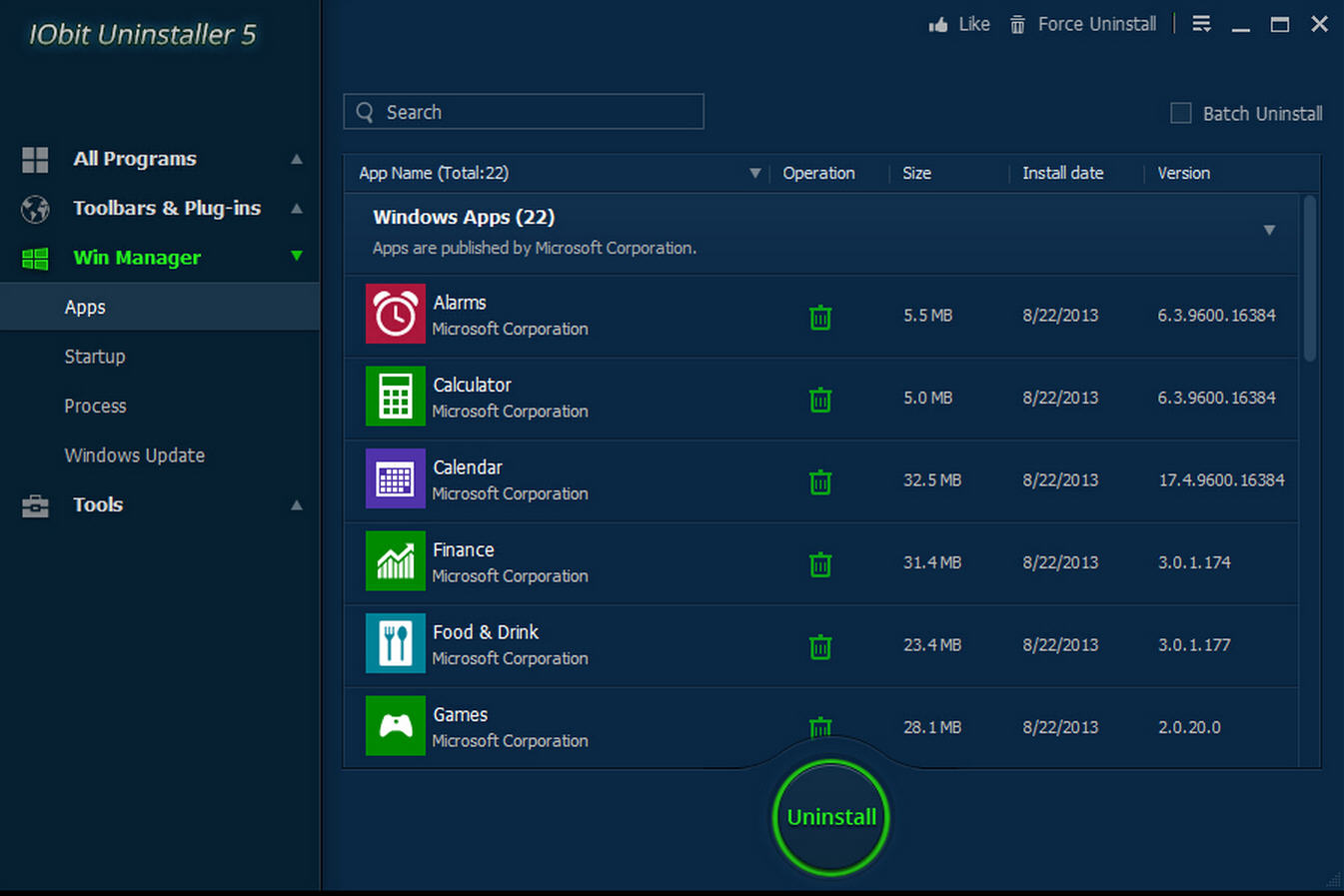Screen dimensions: 1344x896
Task: Open the hamburger options menu
Action: pyautogui.click(x=1202, y=24)
